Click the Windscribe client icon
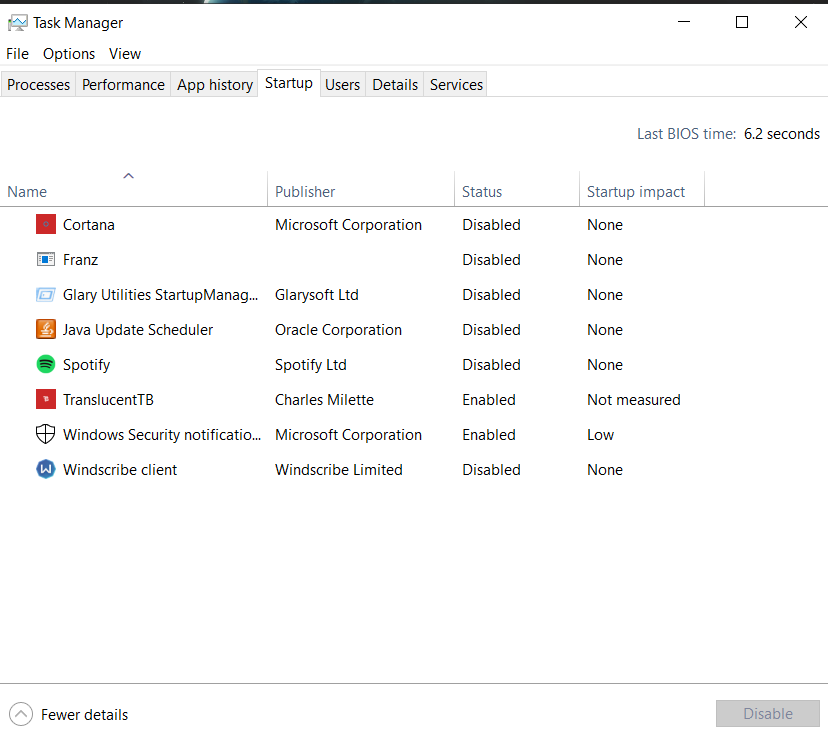Viewport: 828px width, 741px height. pyautogui.click(x=46, y=469)
